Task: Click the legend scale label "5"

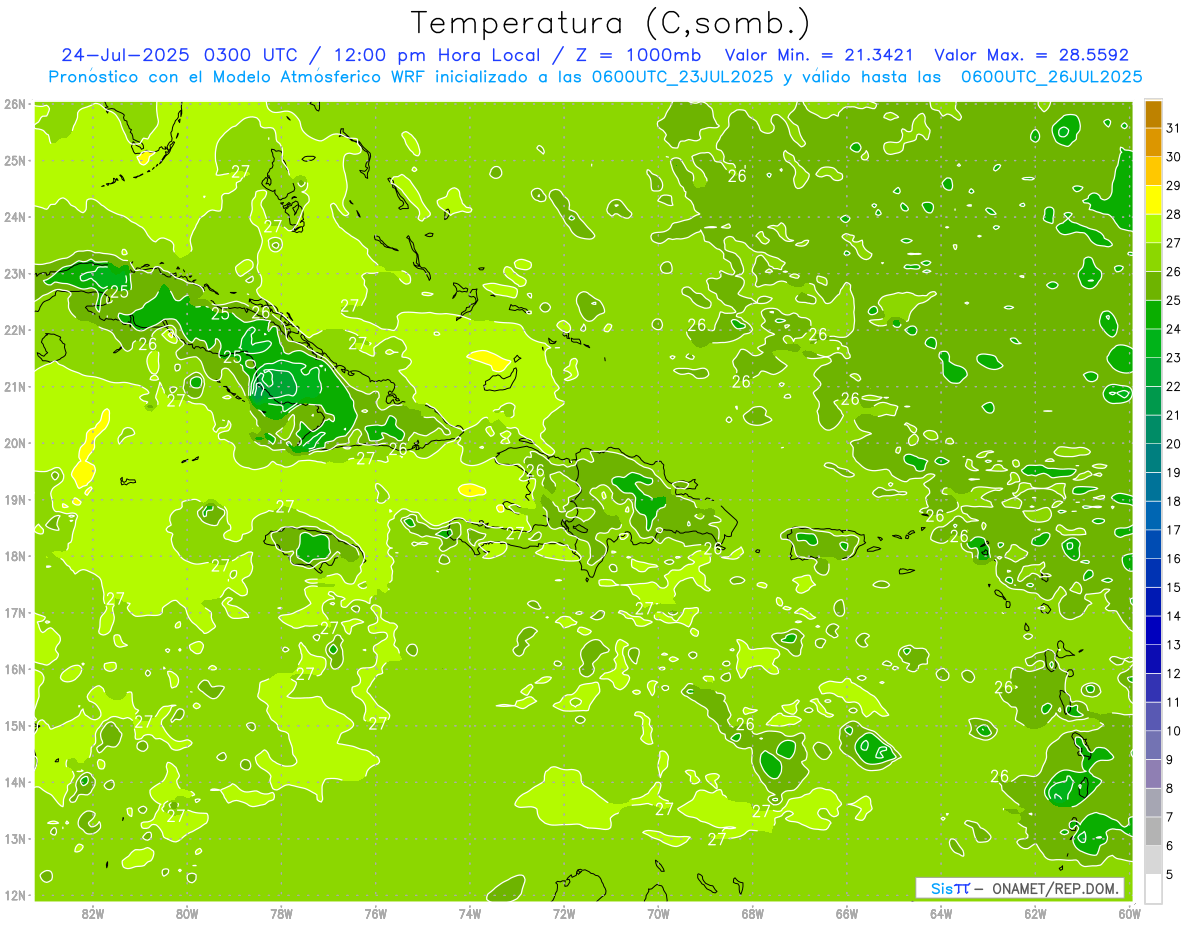Action: [x=1171, y=874]
